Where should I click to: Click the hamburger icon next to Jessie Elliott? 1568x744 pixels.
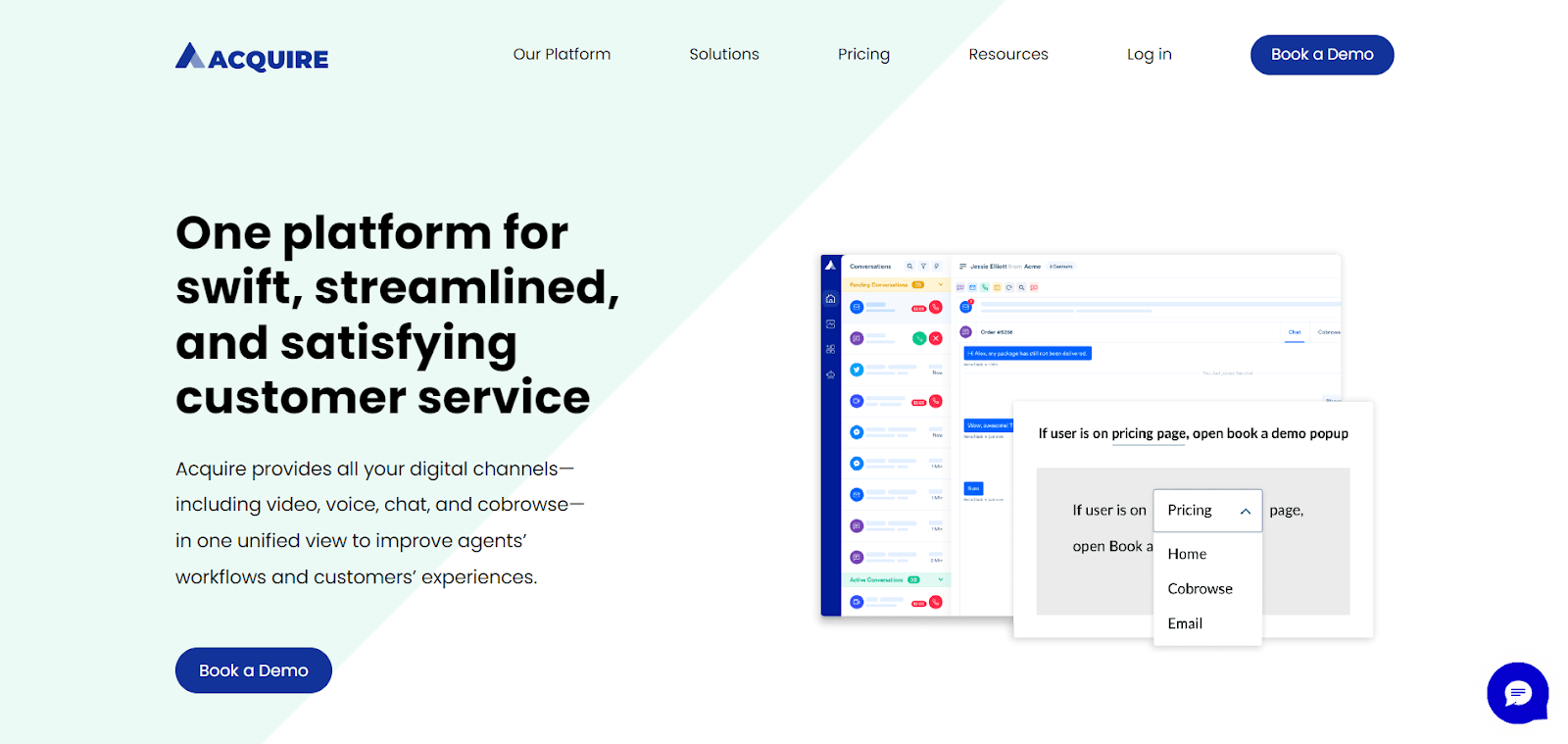[x=962, y=267]
